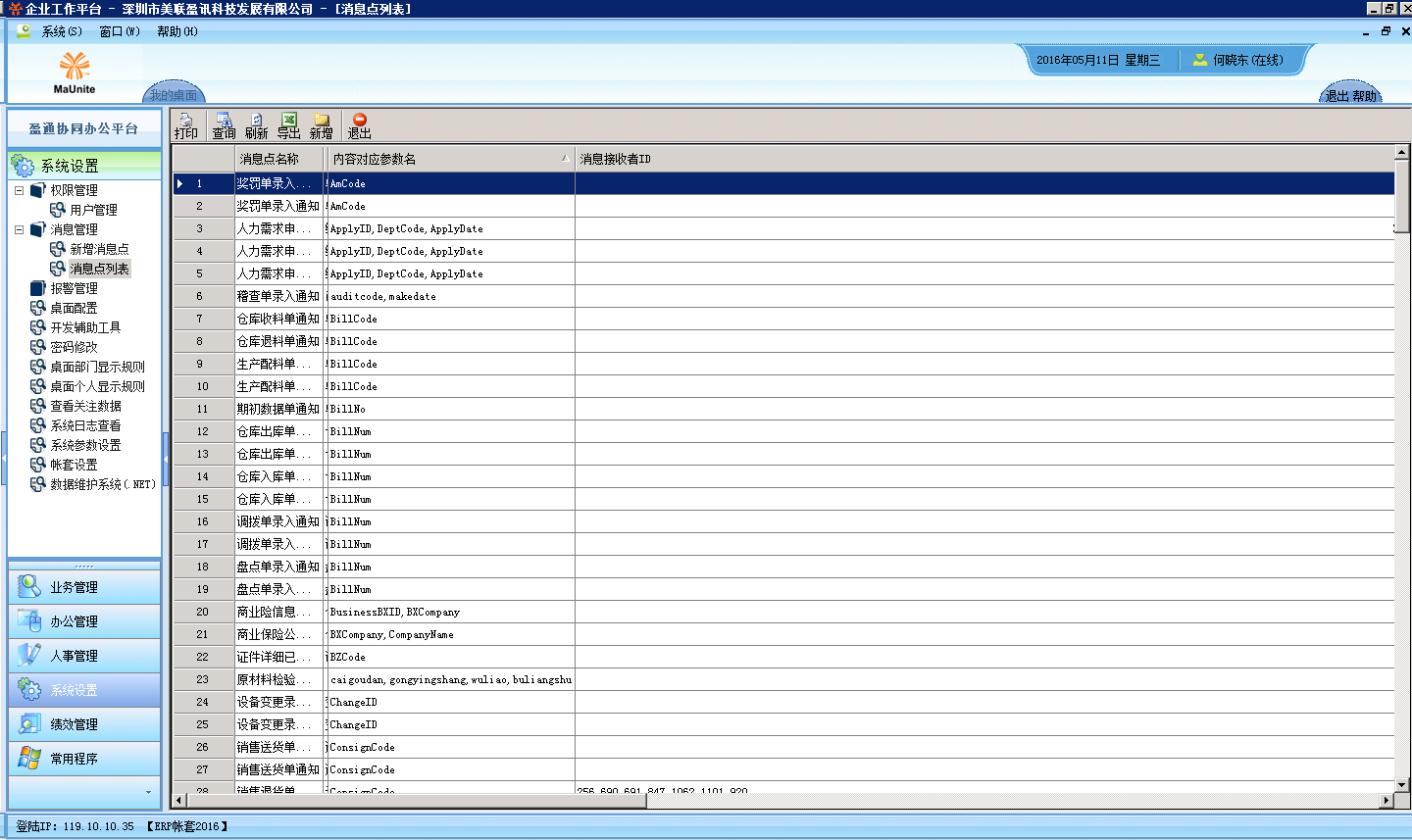Click the 系统设置 panel header
1412x840 pixels.
pos(84,166)
